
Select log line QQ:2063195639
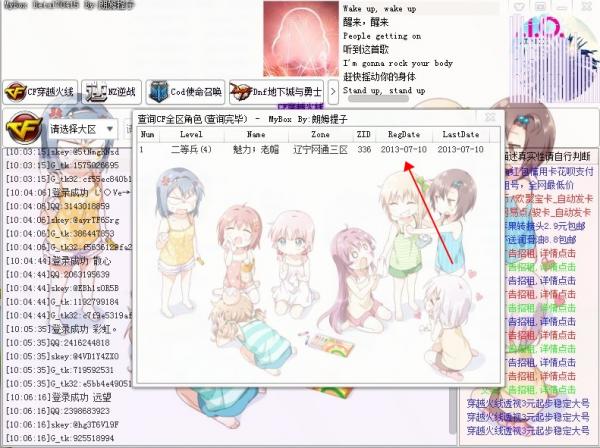click(58, 274)
